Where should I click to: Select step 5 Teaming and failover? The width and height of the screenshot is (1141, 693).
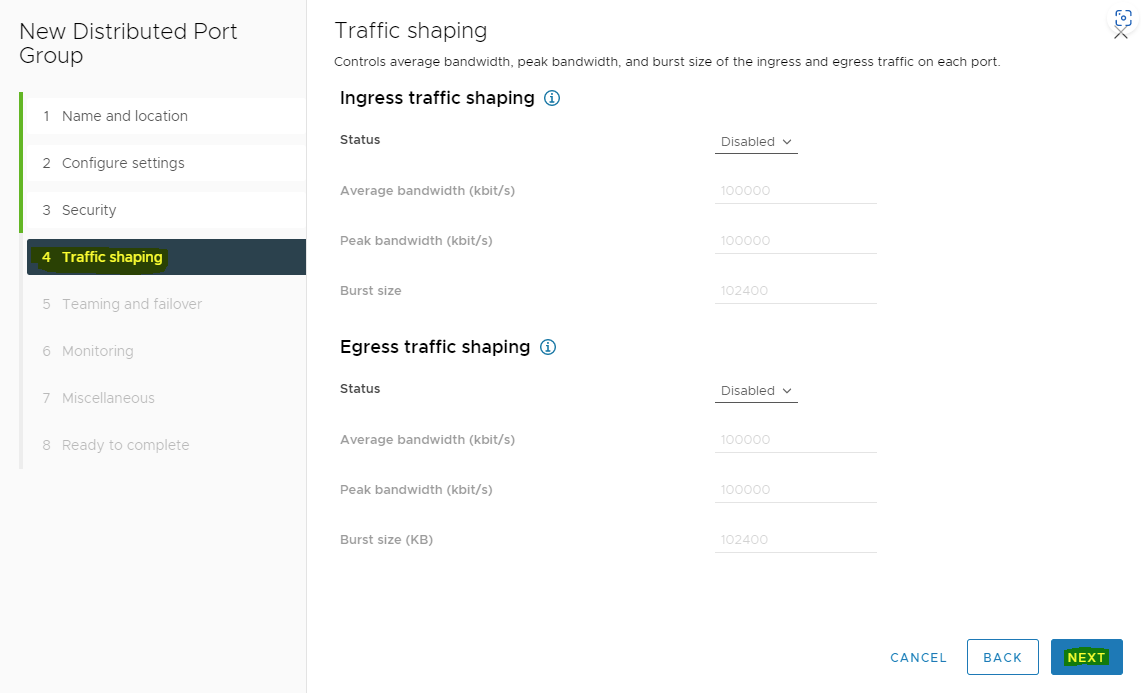coord(166,304)
